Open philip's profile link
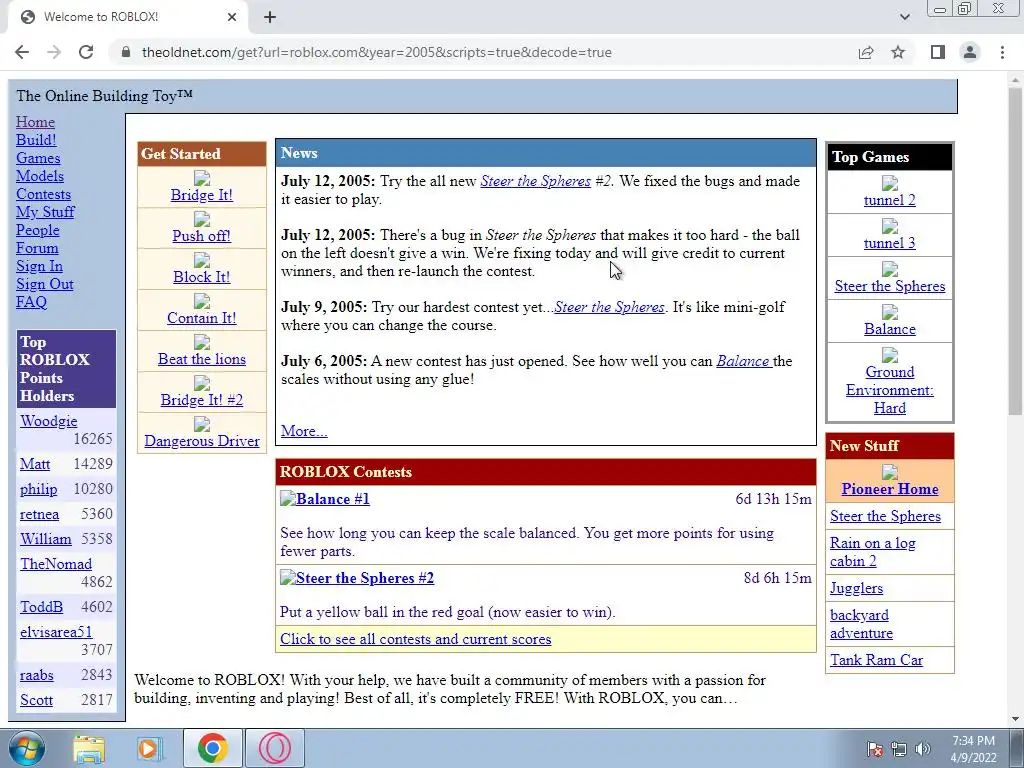This screenshot has width=1024, height=768. pyautogui.click(x=39, y=489)
